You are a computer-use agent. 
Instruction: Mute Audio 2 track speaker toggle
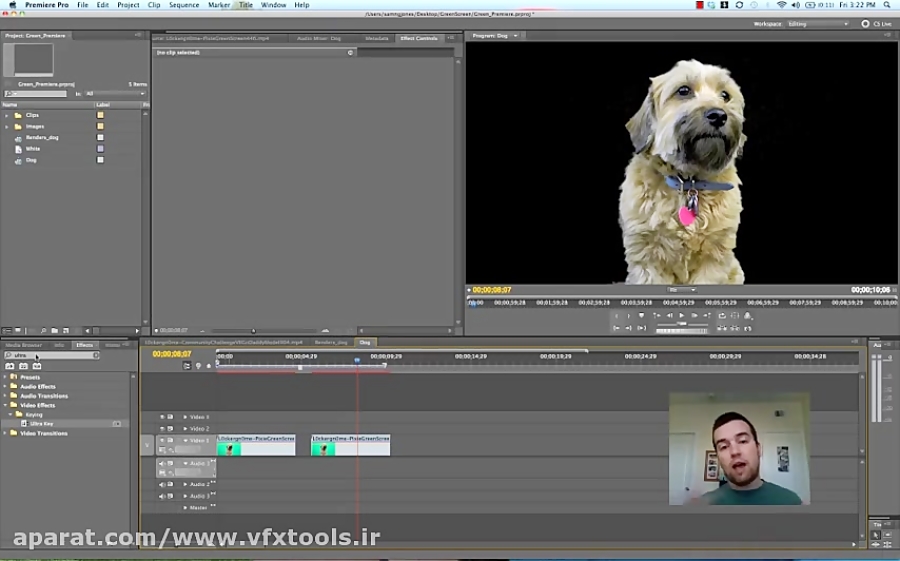(x=162, y=485)
